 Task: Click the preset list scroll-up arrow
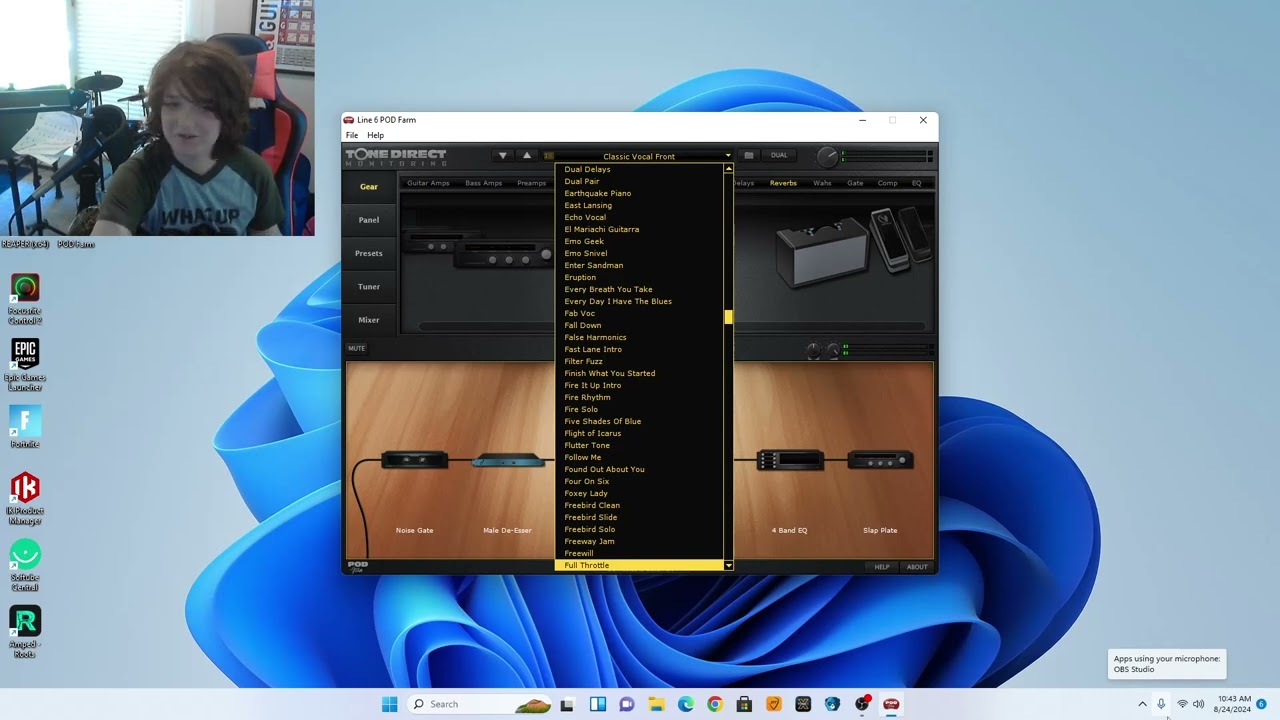(x=729, y=169)
